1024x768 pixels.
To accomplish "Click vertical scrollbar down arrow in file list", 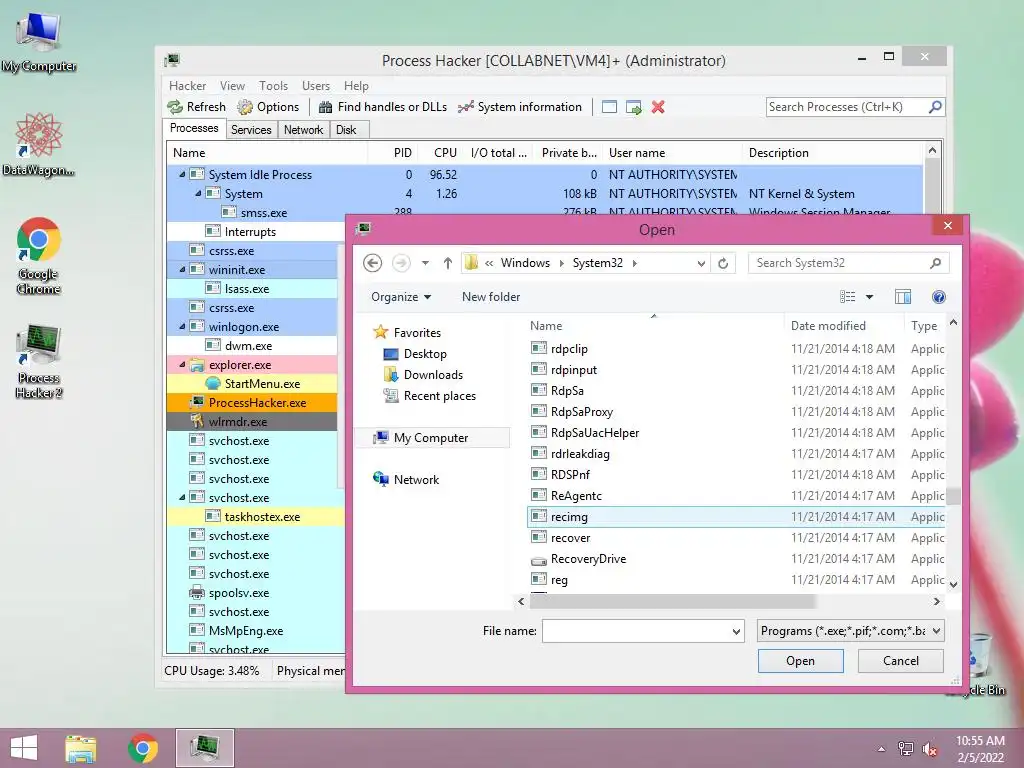I will pos(953,584).
